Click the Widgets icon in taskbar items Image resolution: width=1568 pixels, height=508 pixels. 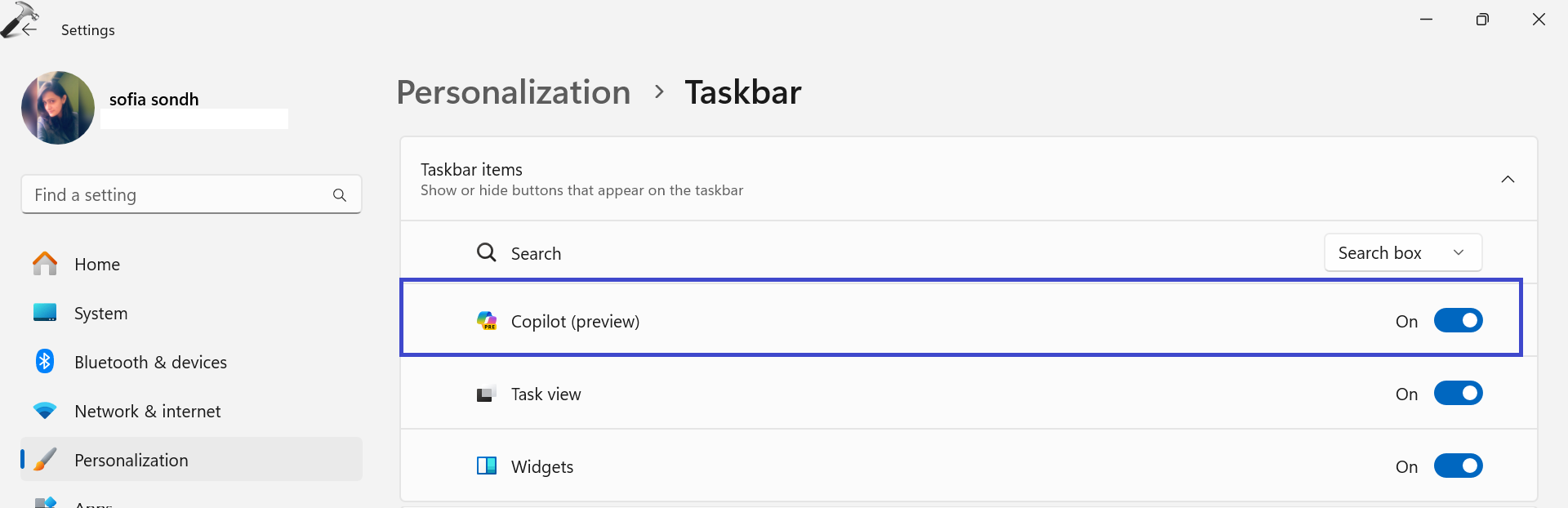coord(487,466)
